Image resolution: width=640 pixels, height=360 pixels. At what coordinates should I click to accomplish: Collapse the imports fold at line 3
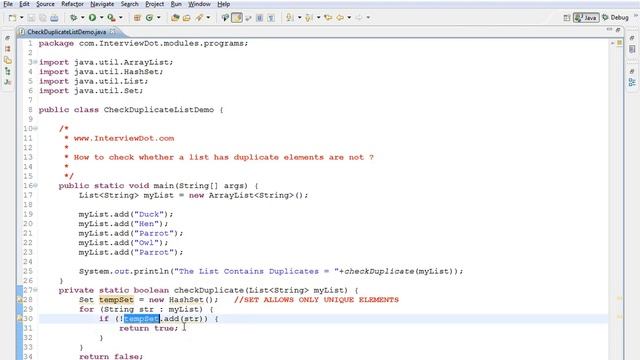(x=35, y=62)
